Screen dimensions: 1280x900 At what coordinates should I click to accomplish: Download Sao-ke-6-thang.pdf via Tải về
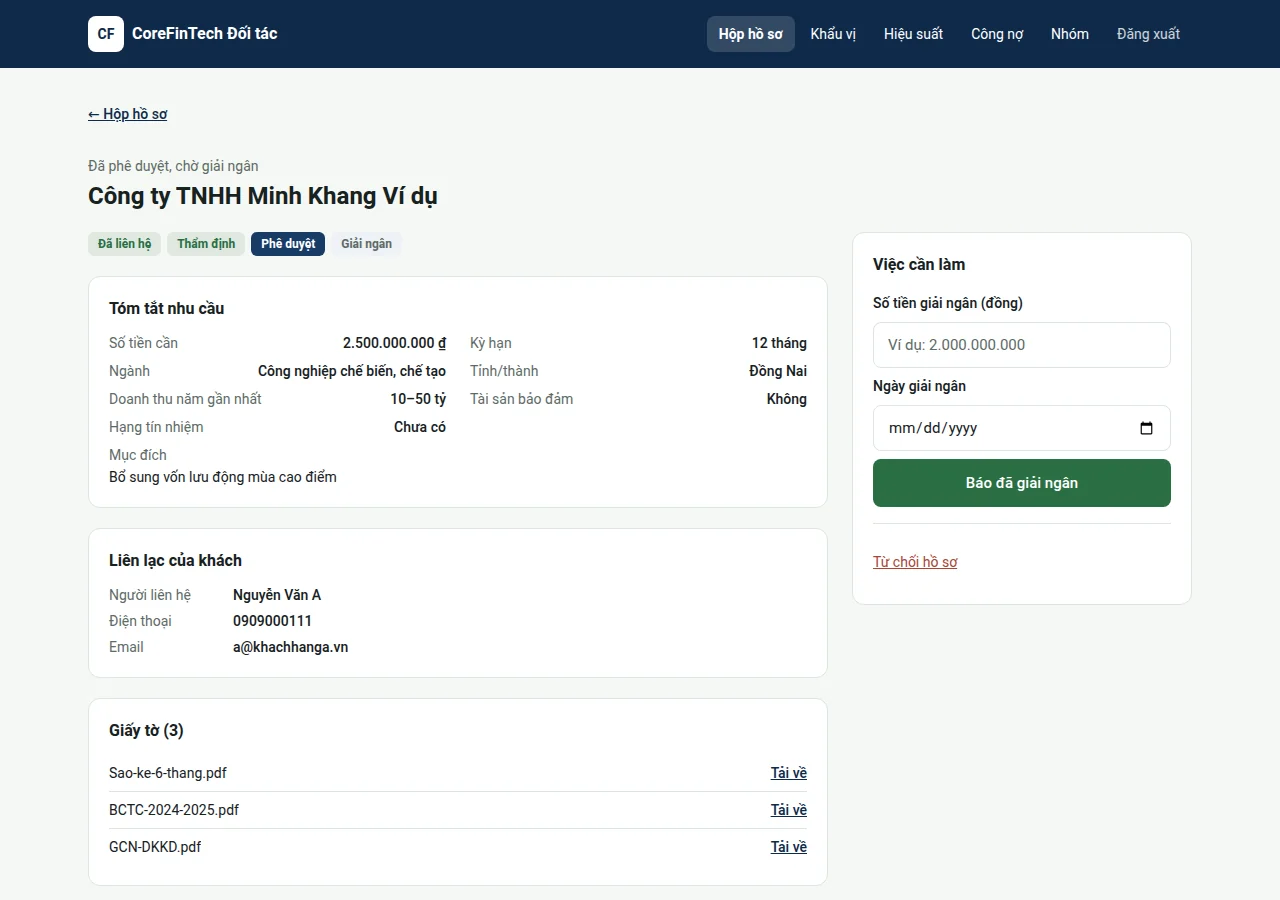tap(788, 773)
